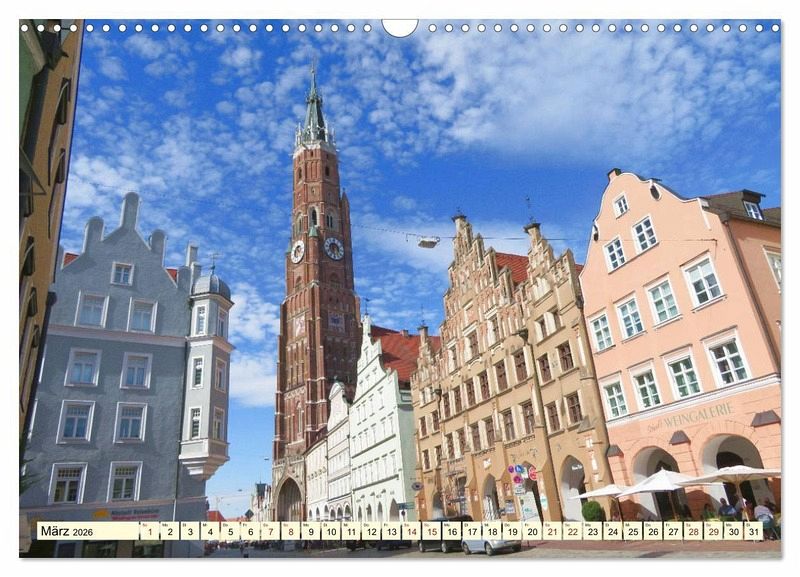Click the church tower clock face
The height and width of the screenshot is (577, 800).
pyautogui.click(x=333, y=248)
